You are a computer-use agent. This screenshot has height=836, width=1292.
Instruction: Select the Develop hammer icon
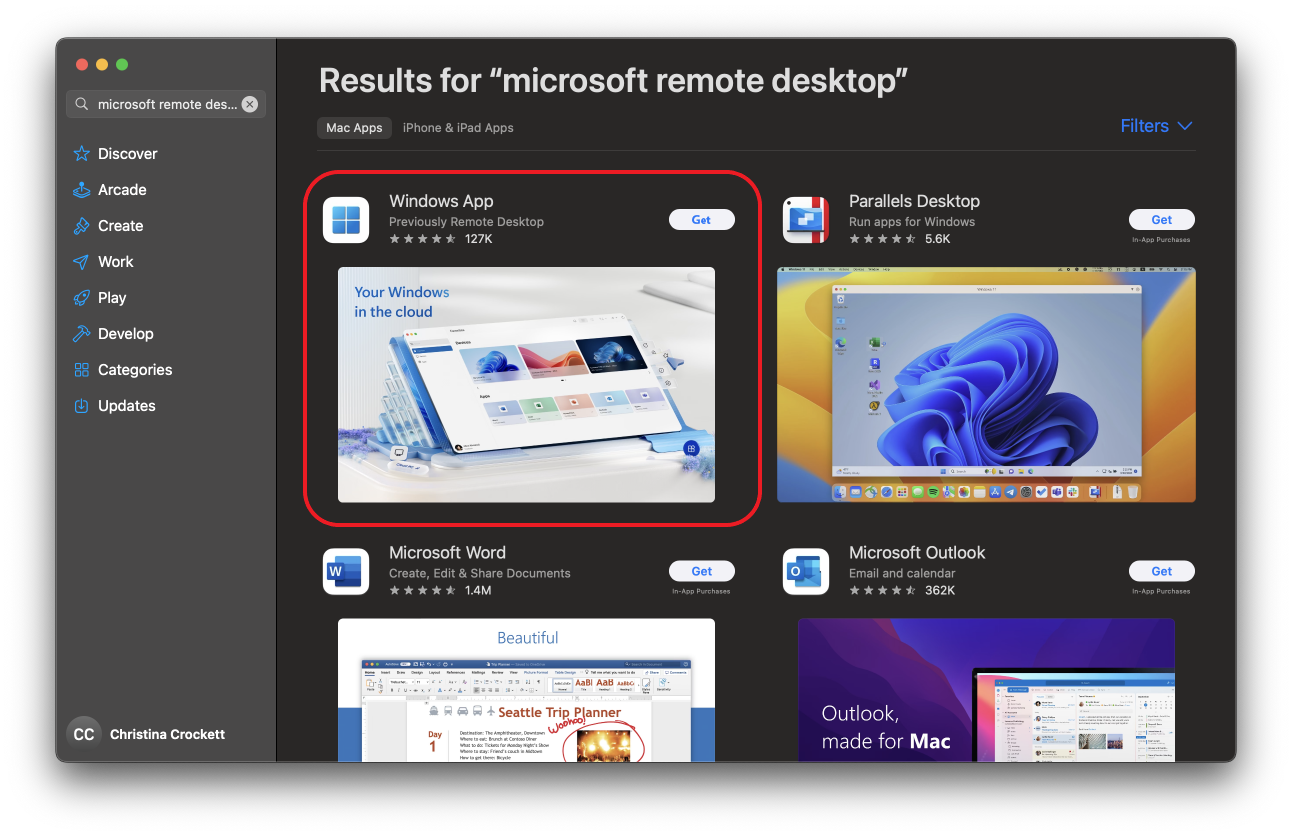pos(82,334)
